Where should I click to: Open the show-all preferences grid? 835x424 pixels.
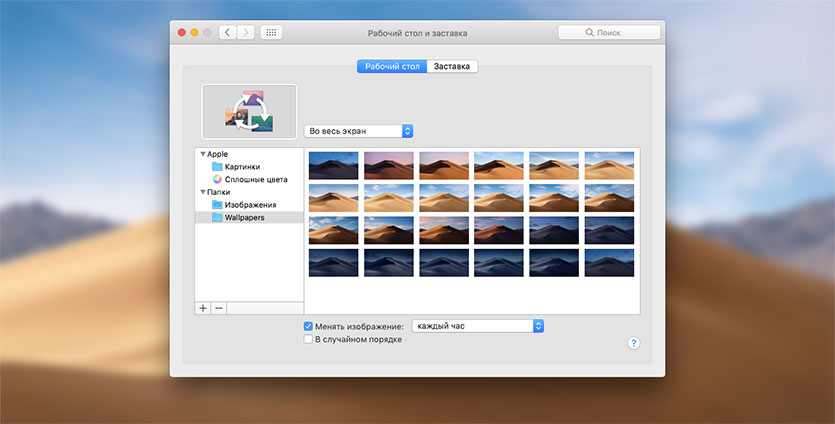(x=271, y=33)
